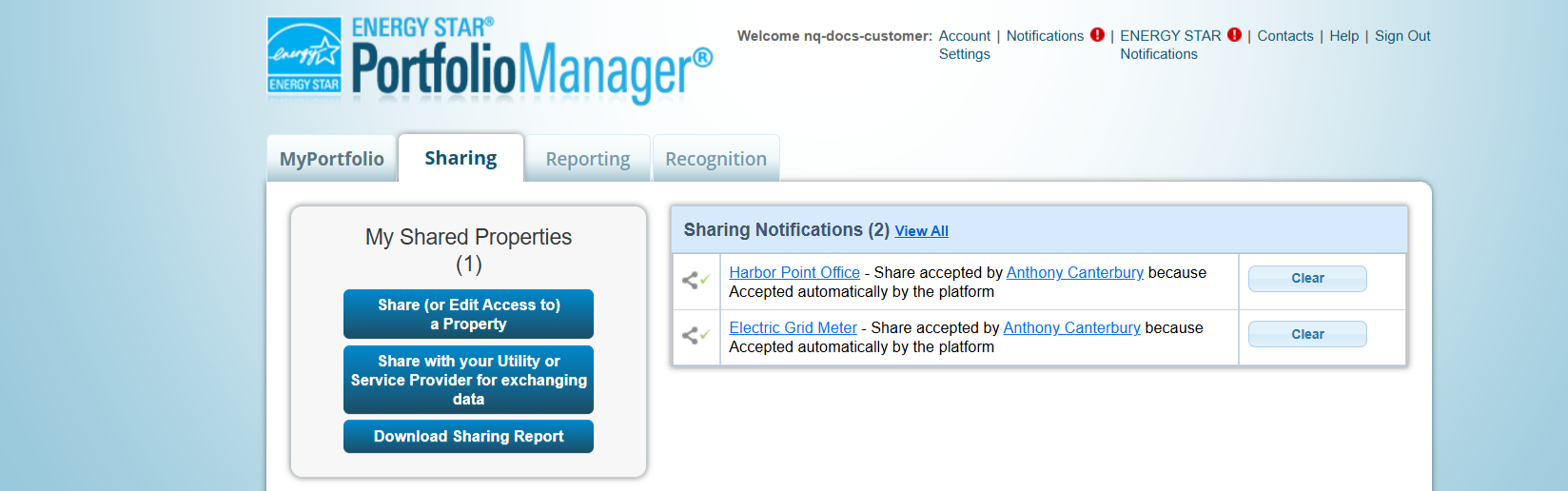Viewport: 1568px width, 491px height.
Task: Open Anthony Canterbury link in Harbor Point row
Action: (x=1075, y=273)
